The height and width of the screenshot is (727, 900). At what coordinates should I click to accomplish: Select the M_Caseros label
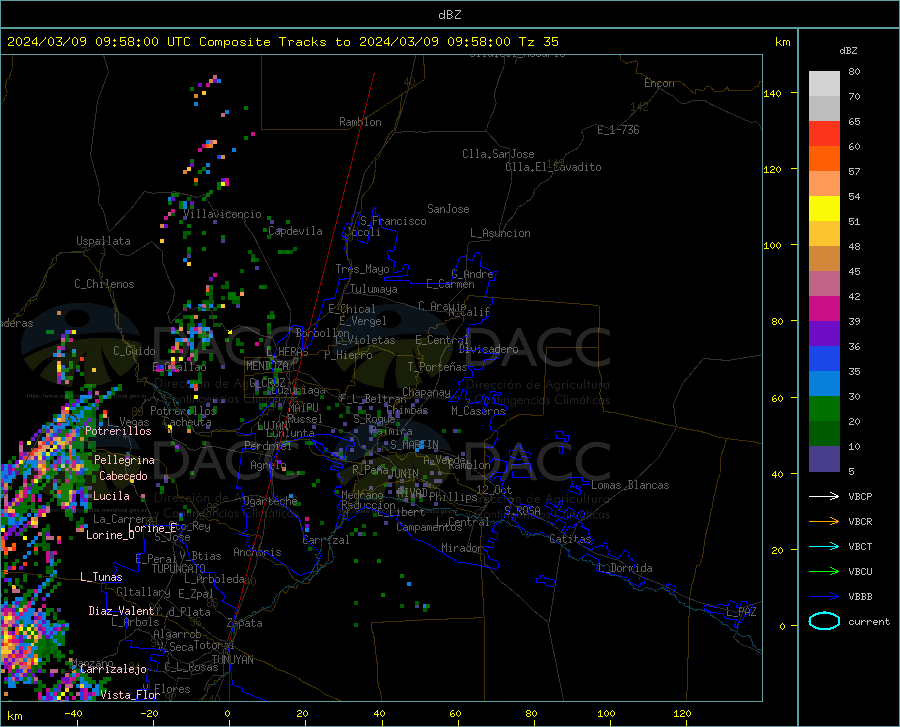click(x=478, y=411)
